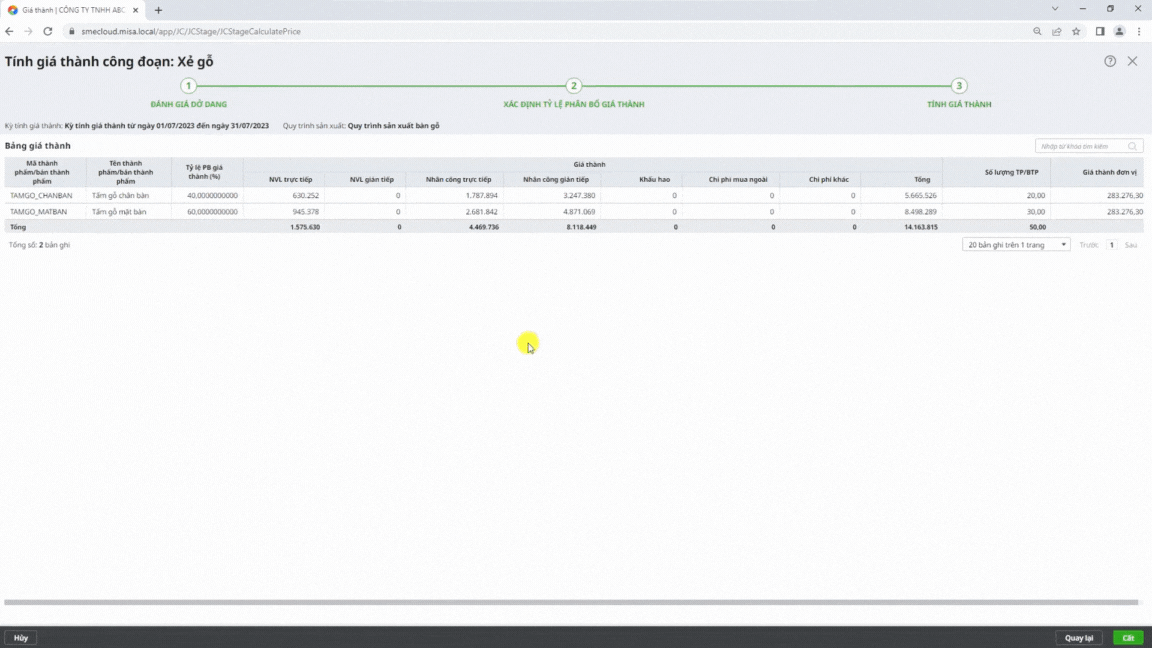This screenshot has width=1152, height=648.
Task: Go to step 2 Xác định tỷ lệ phân bổ
Action: (x=573, y=86)
